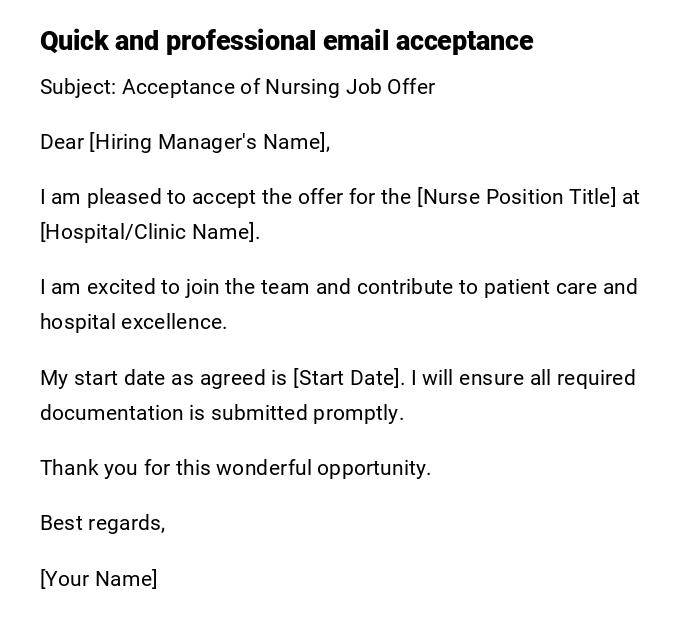This screenshot has height=641, width=700.
Task: Click the text "Nursing Job Offer"
Action: tap(350, 87)
